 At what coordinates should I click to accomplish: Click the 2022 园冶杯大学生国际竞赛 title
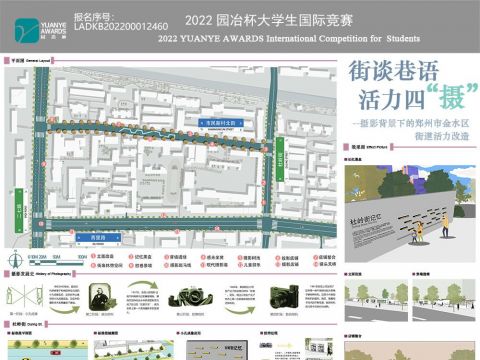(269, 20)
